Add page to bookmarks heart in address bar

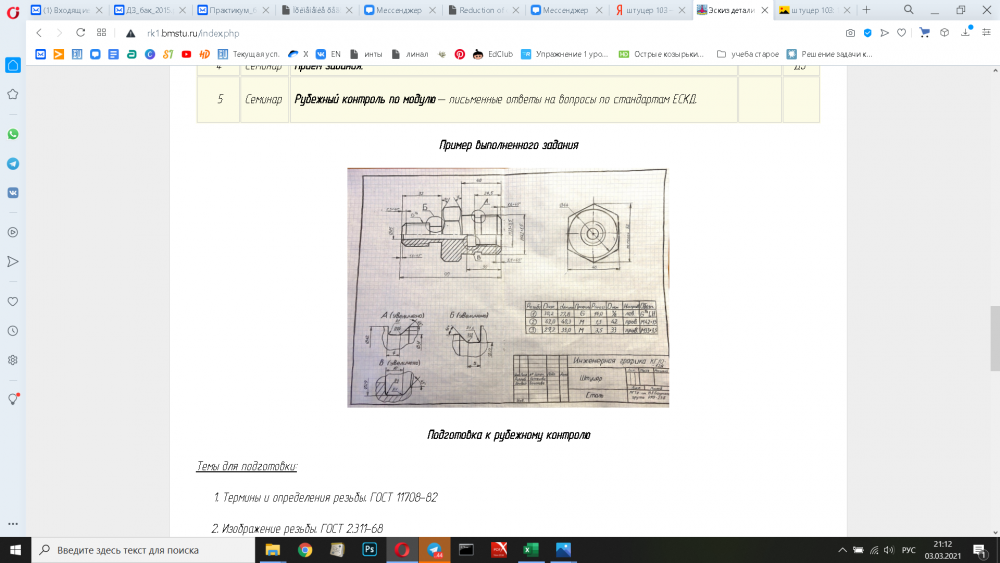[x=901, y=33]
